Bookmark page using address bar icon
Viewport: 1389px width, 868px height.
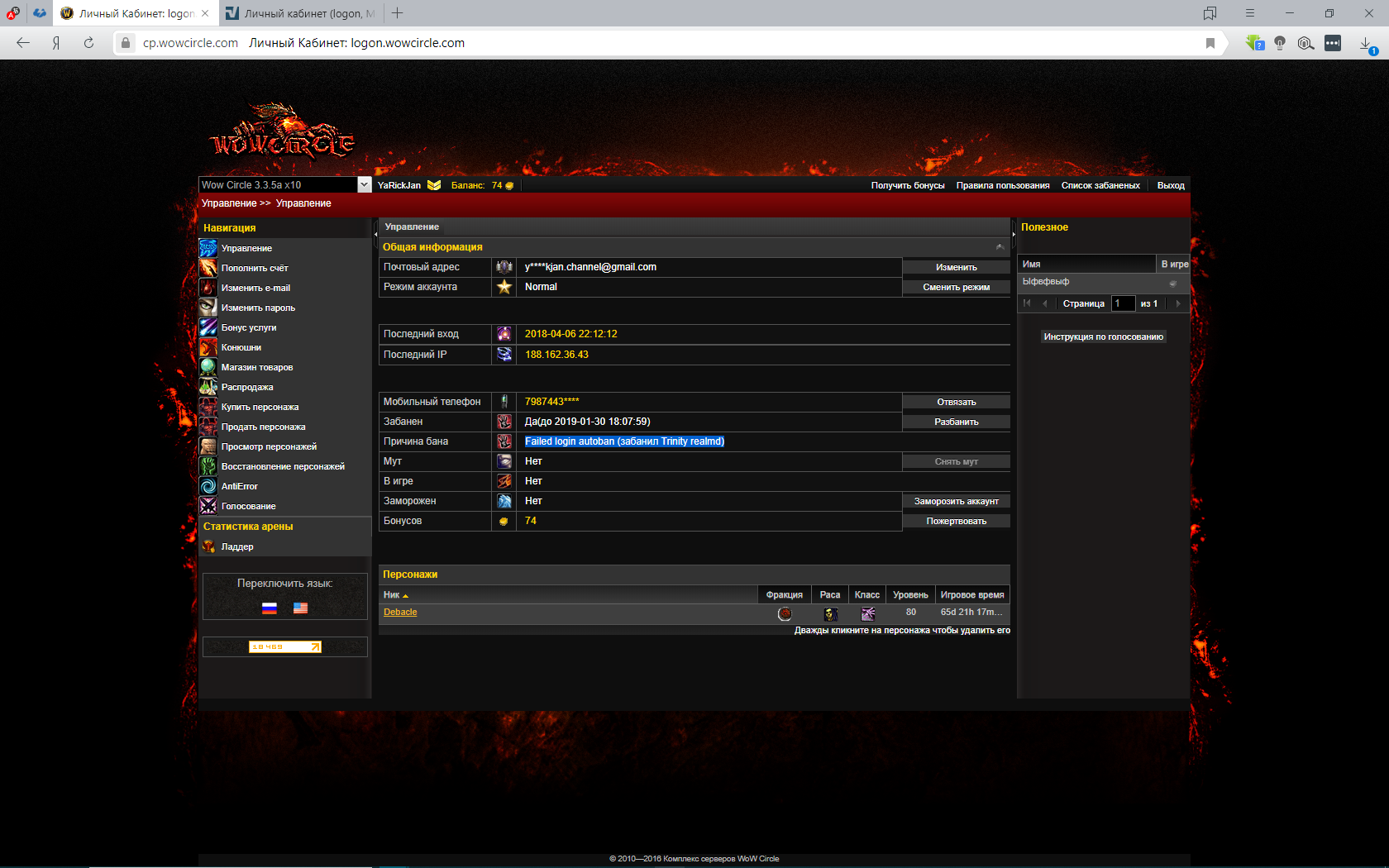pos(1210,43)
